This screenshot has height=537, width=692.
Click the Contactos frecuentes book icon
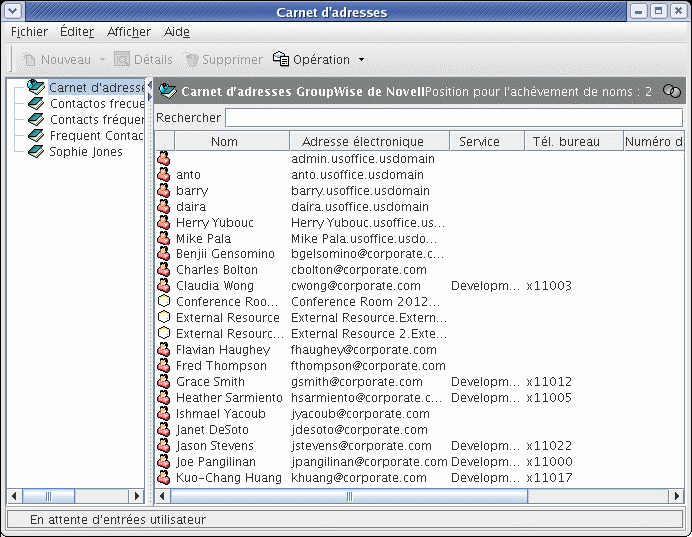point(36,104)
